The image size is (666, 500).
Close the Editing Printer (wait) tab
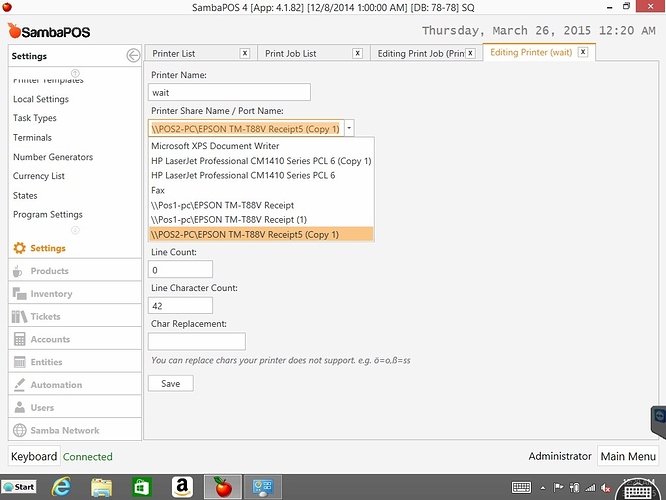[583, 52]
